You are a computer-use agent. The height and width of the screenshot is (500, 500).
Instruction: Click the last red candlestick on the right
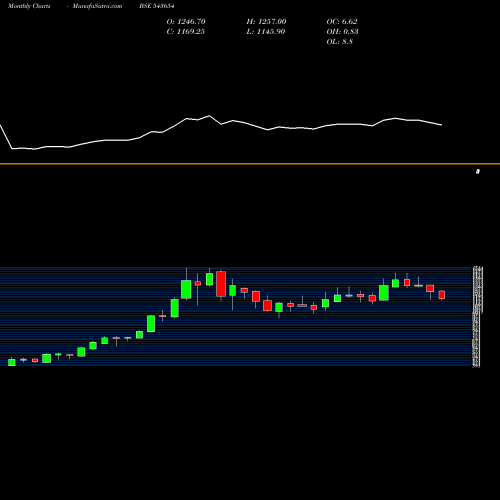pos(442,295)
